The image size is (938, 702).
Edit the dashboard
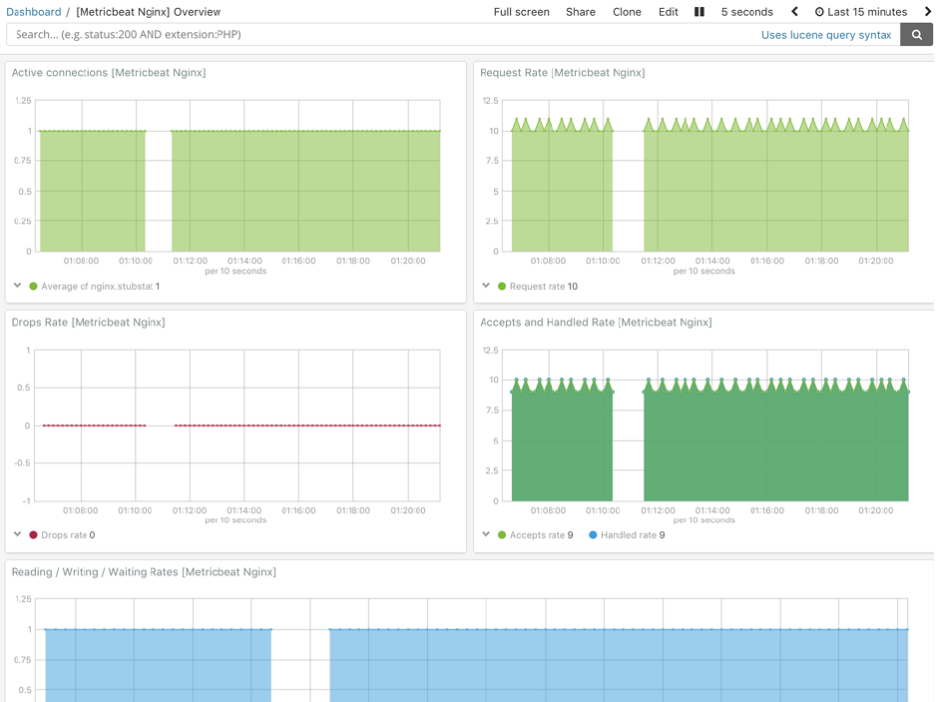tap(668, 11)
